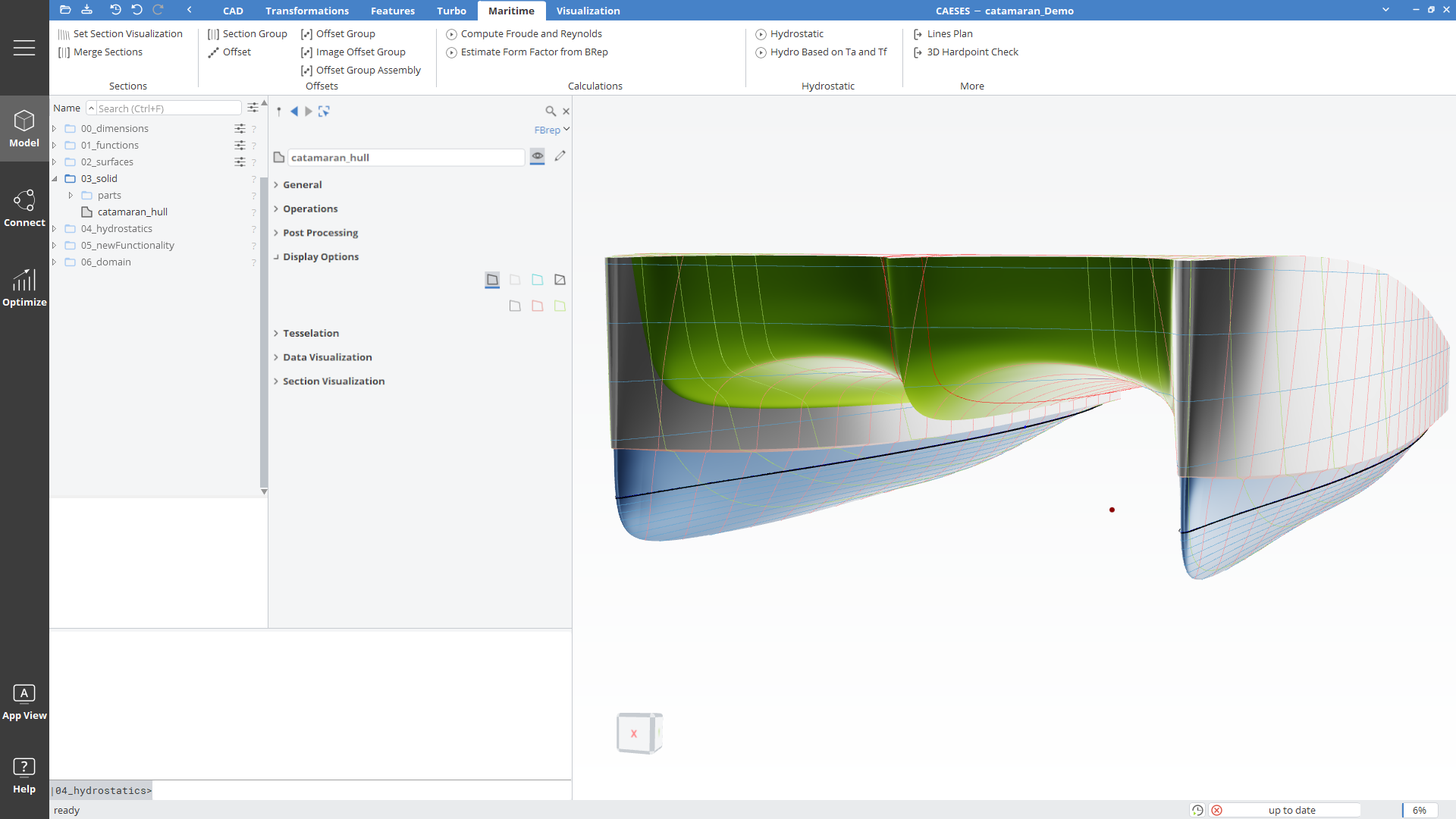
Task: Switch to the Visualization tab
Action: (588, 11)
